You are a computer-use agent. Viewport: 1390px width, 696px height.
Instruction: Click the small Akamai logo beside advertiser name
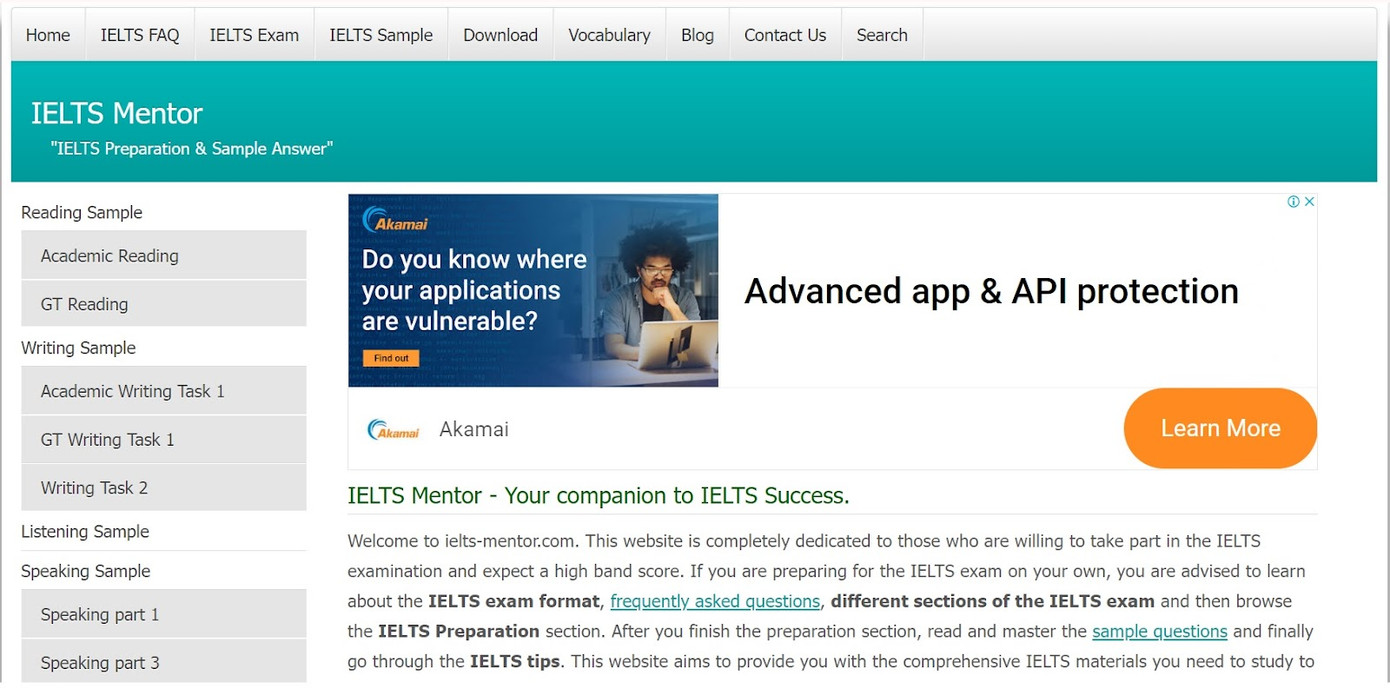[x=393, y=430]
